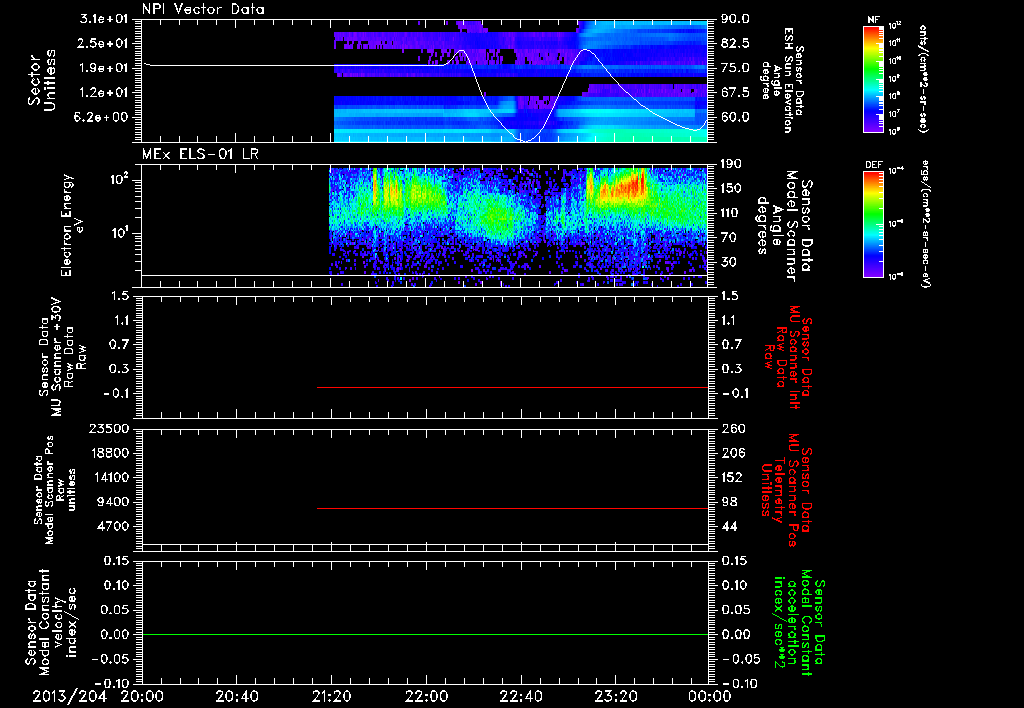Click the 3.1e+01 sector tick value
Viewport: 1024px width, 708px height.
(106, 19)
